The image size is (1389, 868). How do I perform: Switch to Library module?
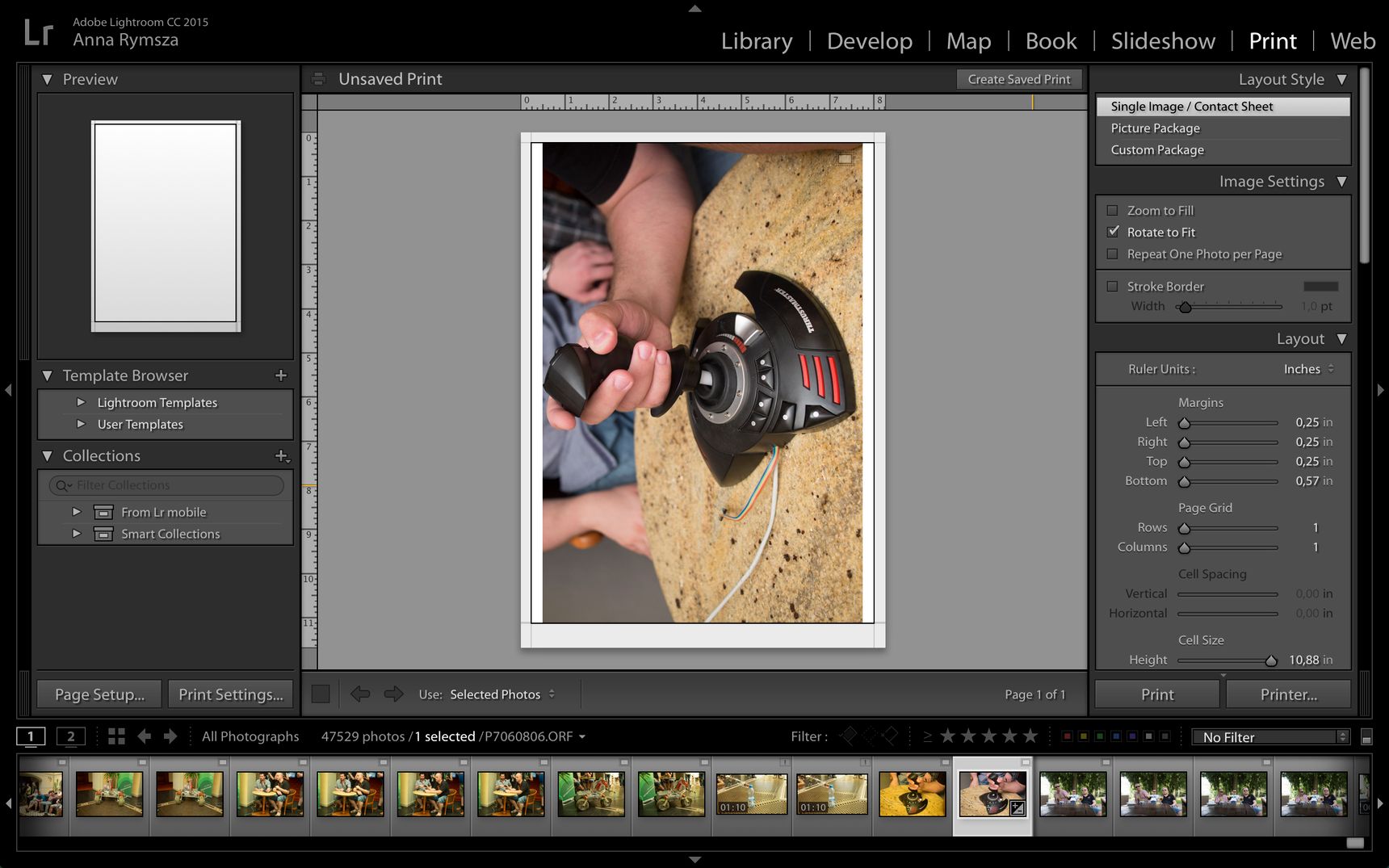(x=757, y=41)
